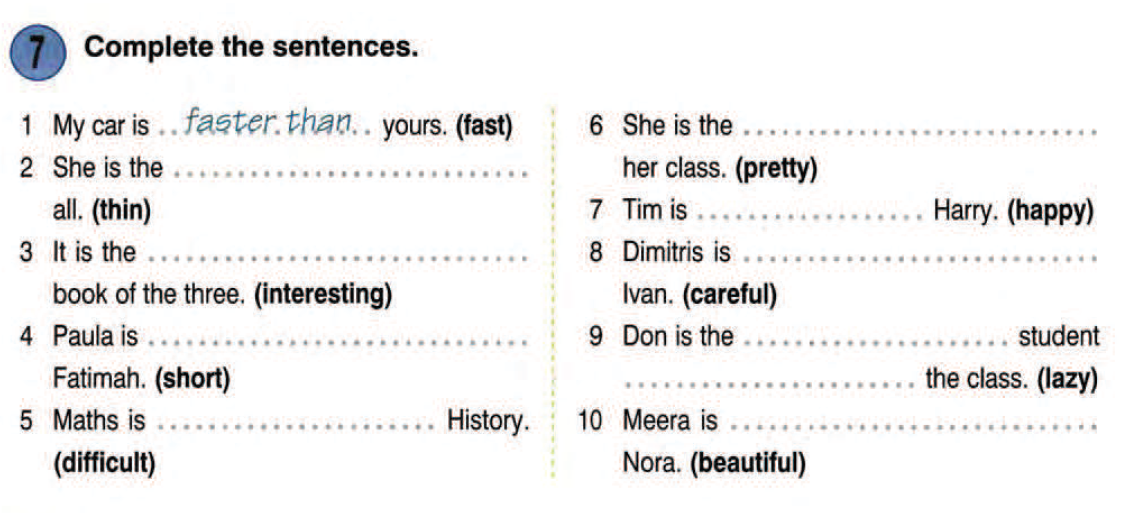
Task: Click the bold hint word "(thin)"
Action: tap(121, 211)
